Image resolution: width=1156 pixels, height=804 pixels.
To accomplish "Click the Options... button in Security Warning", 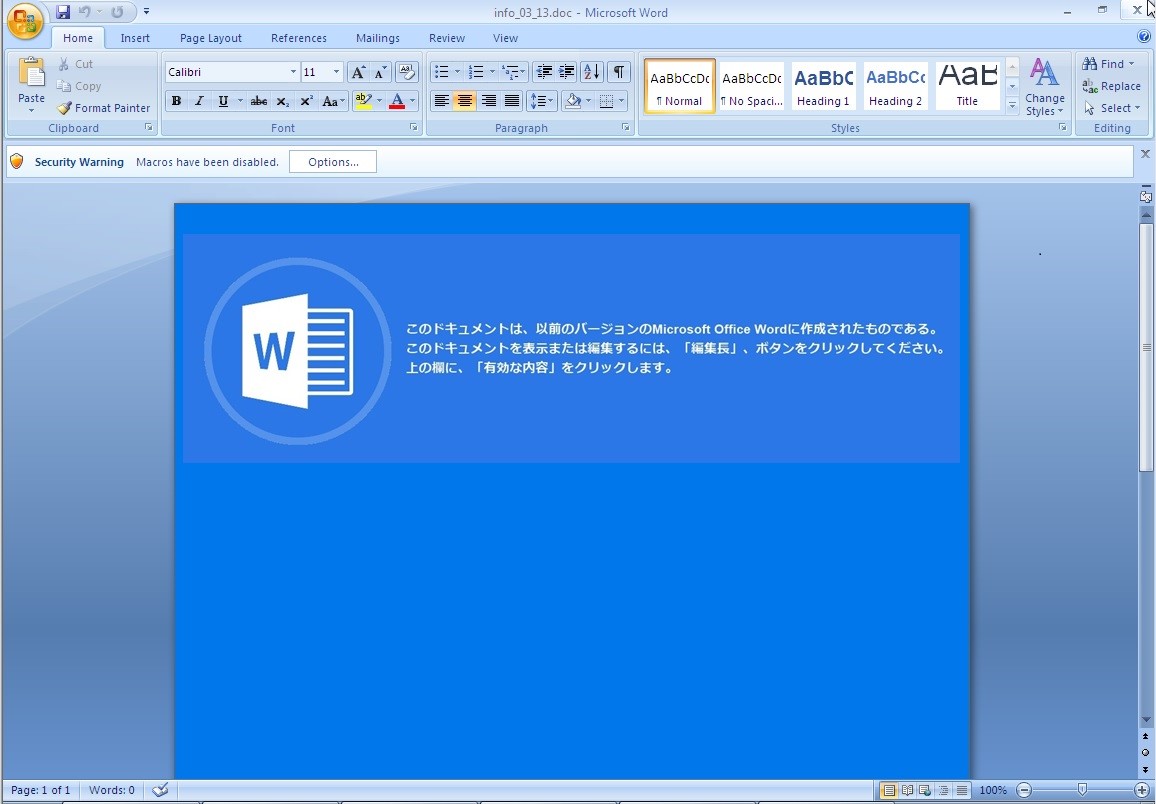I will [x=333, y=162].
